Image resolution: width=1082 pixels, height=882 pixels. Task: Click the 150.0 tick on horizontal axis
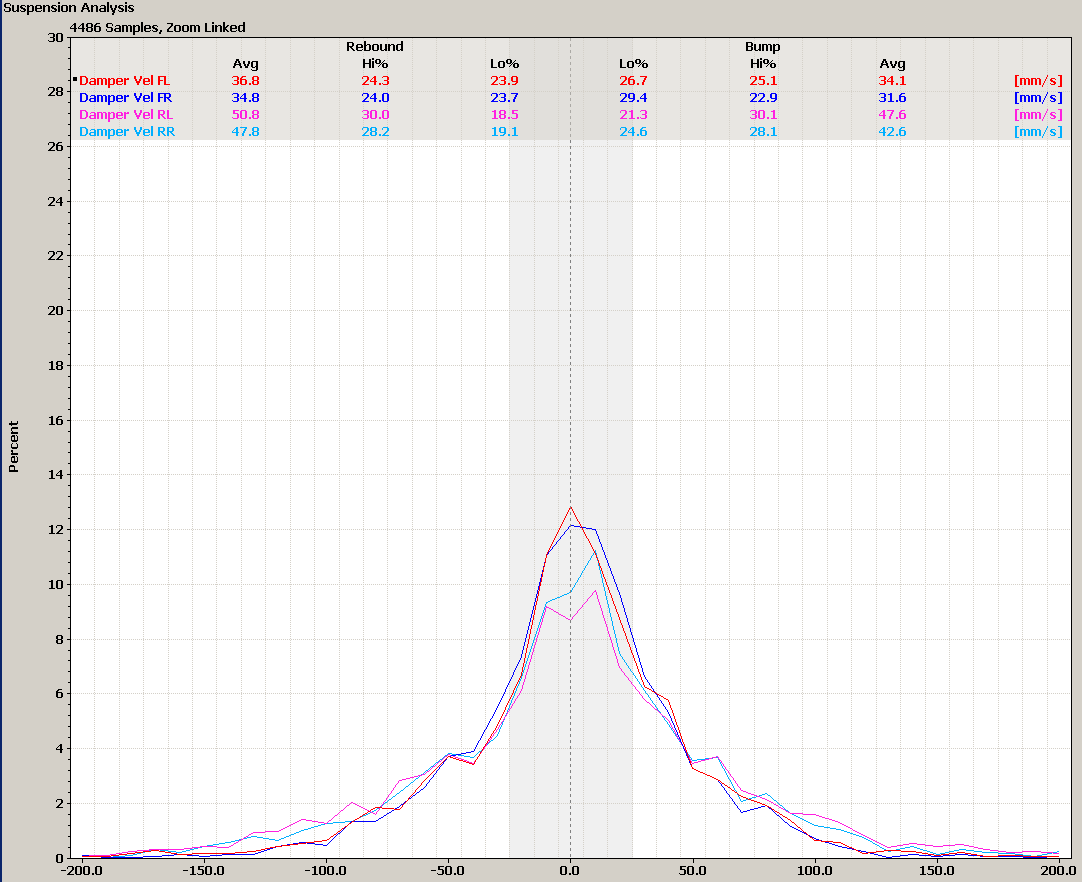click(x=937, y=871)
